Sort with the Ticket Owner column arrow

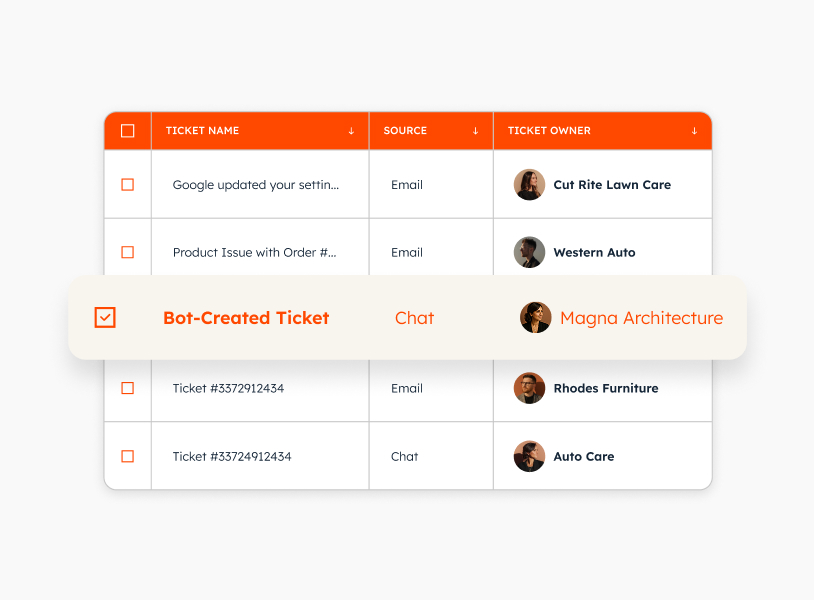pos(694,131)
